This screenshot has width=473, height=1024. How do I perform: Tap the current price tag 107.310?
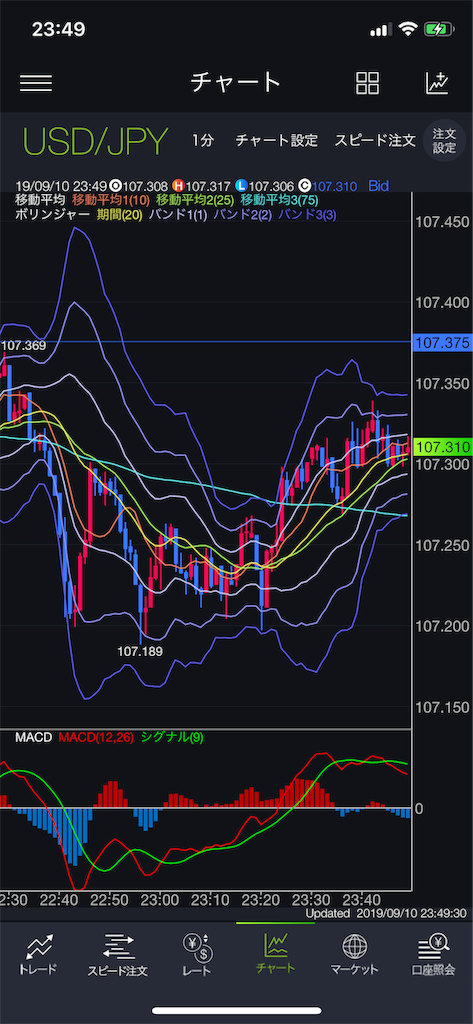tap(442, 447)
